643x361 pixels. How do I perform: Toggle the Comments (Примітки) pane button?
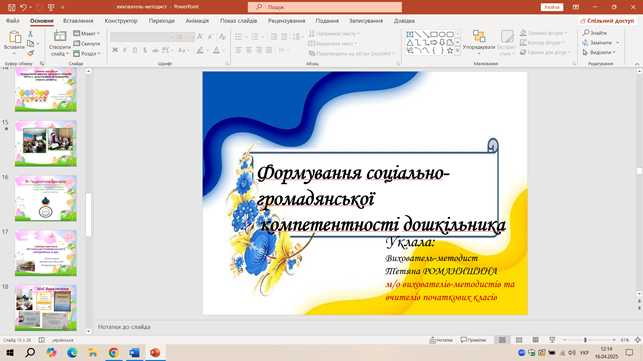tap(473, 340)
